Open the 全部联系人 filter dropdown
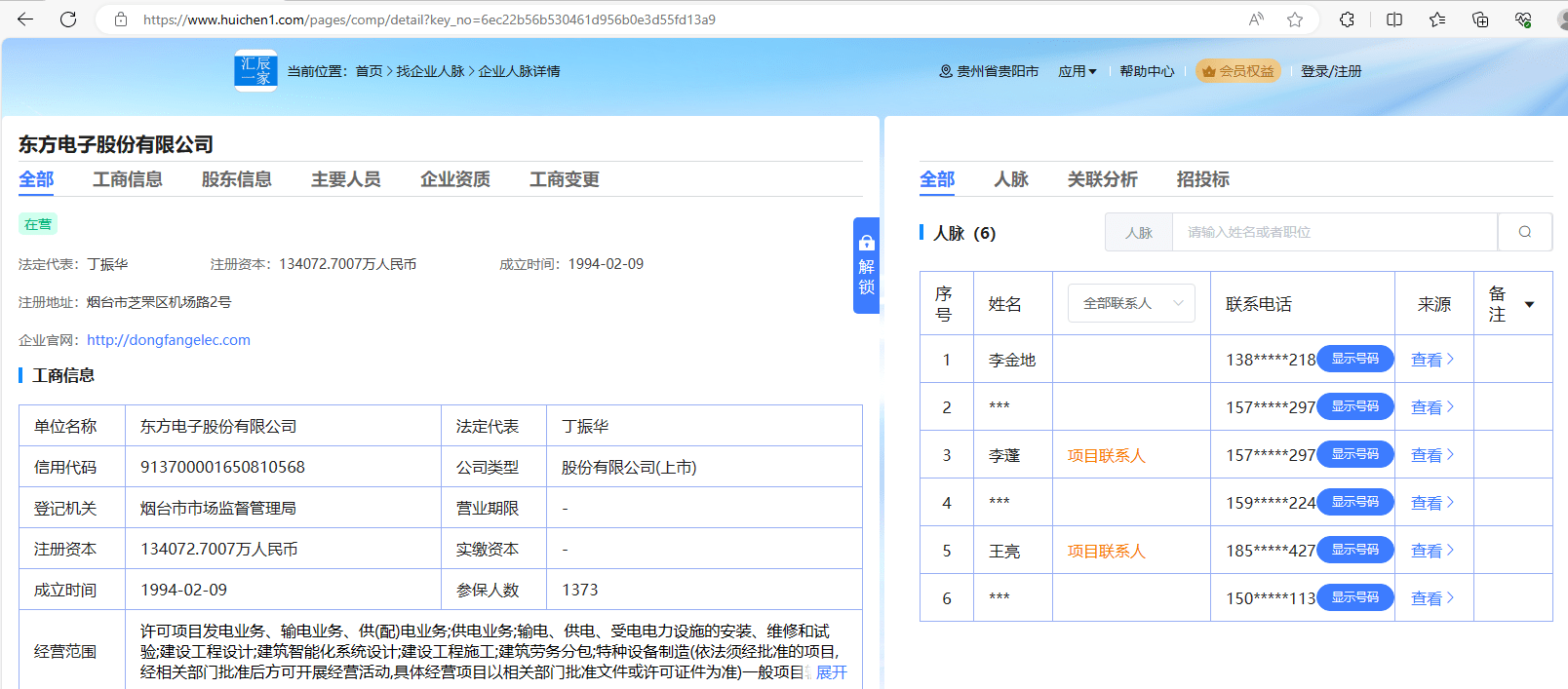1568x689 pixels. (x=1131, y=303)
